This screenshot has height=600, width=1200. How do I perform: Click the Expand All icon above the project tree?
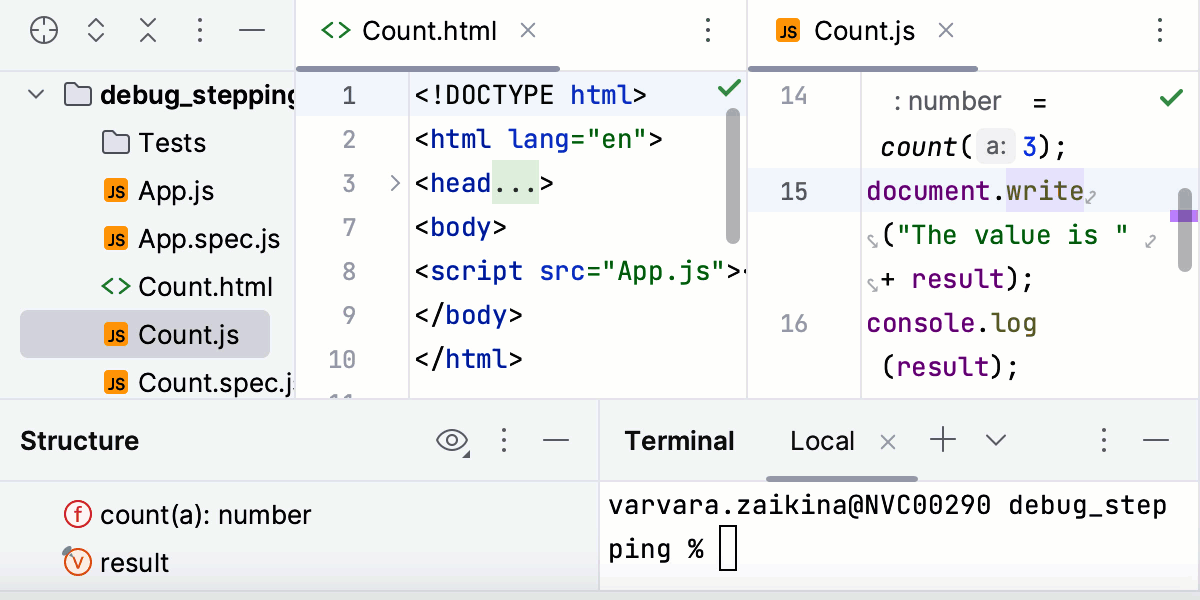[95, 31]
